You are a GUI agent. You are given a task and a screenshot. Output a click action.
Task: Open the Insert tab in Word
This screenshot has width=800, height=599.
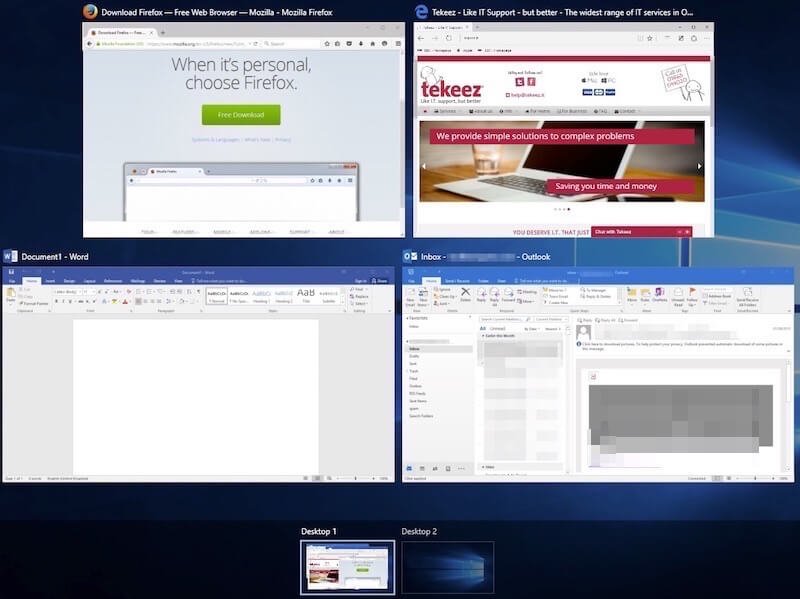pyautogui.click(x=50, y=281)
